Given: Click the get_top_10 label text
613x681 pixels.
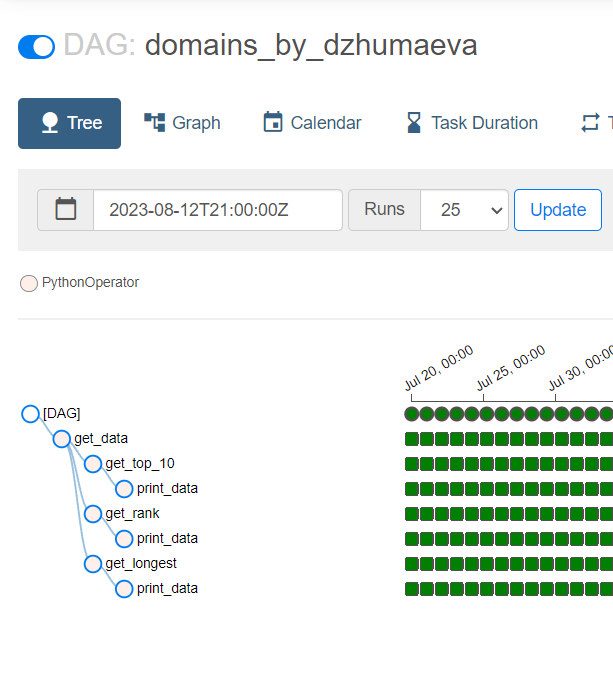Looking at the screenshot, I should [x=140, y=463].
